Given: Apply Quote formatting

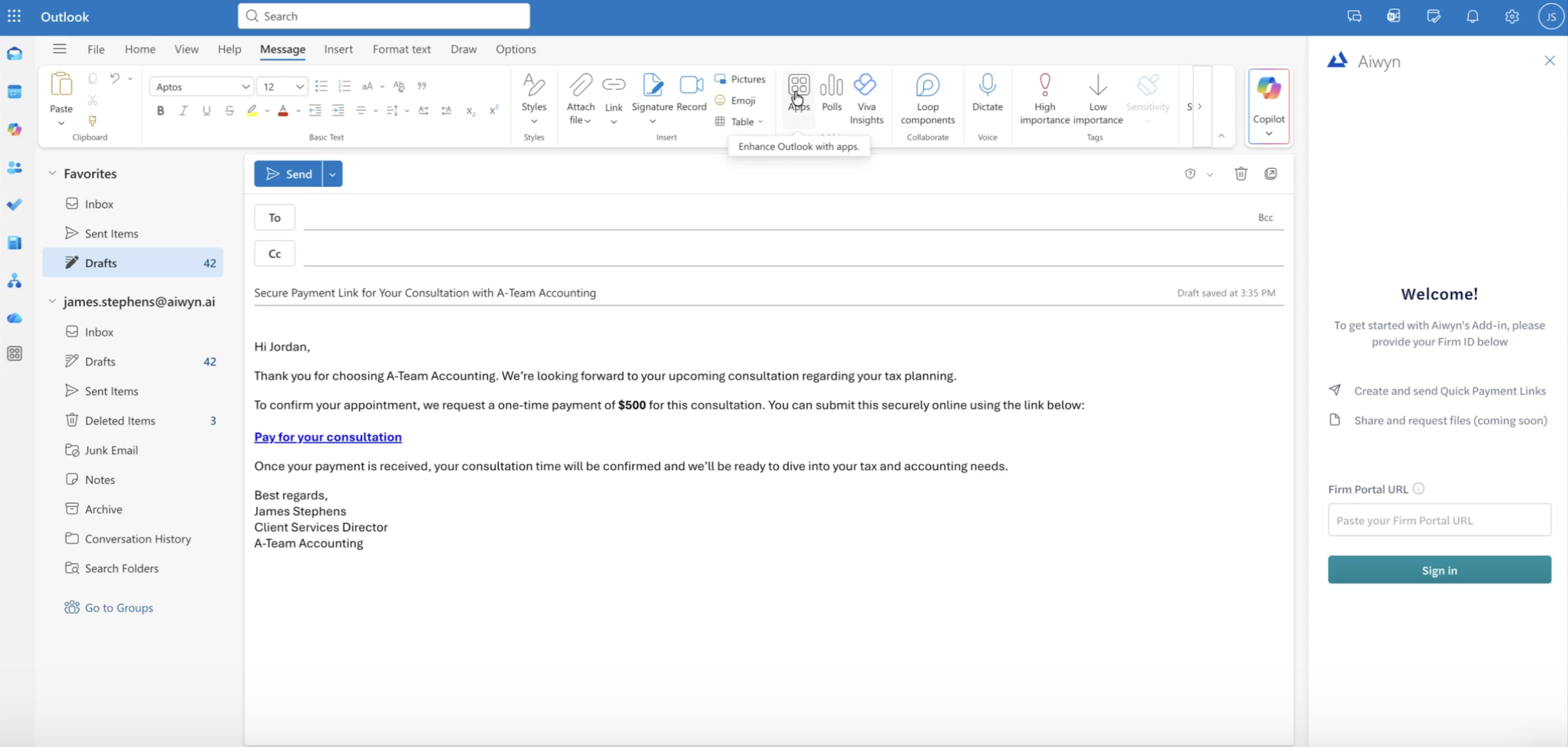Looking at the screenshot, I should (422, 86).
